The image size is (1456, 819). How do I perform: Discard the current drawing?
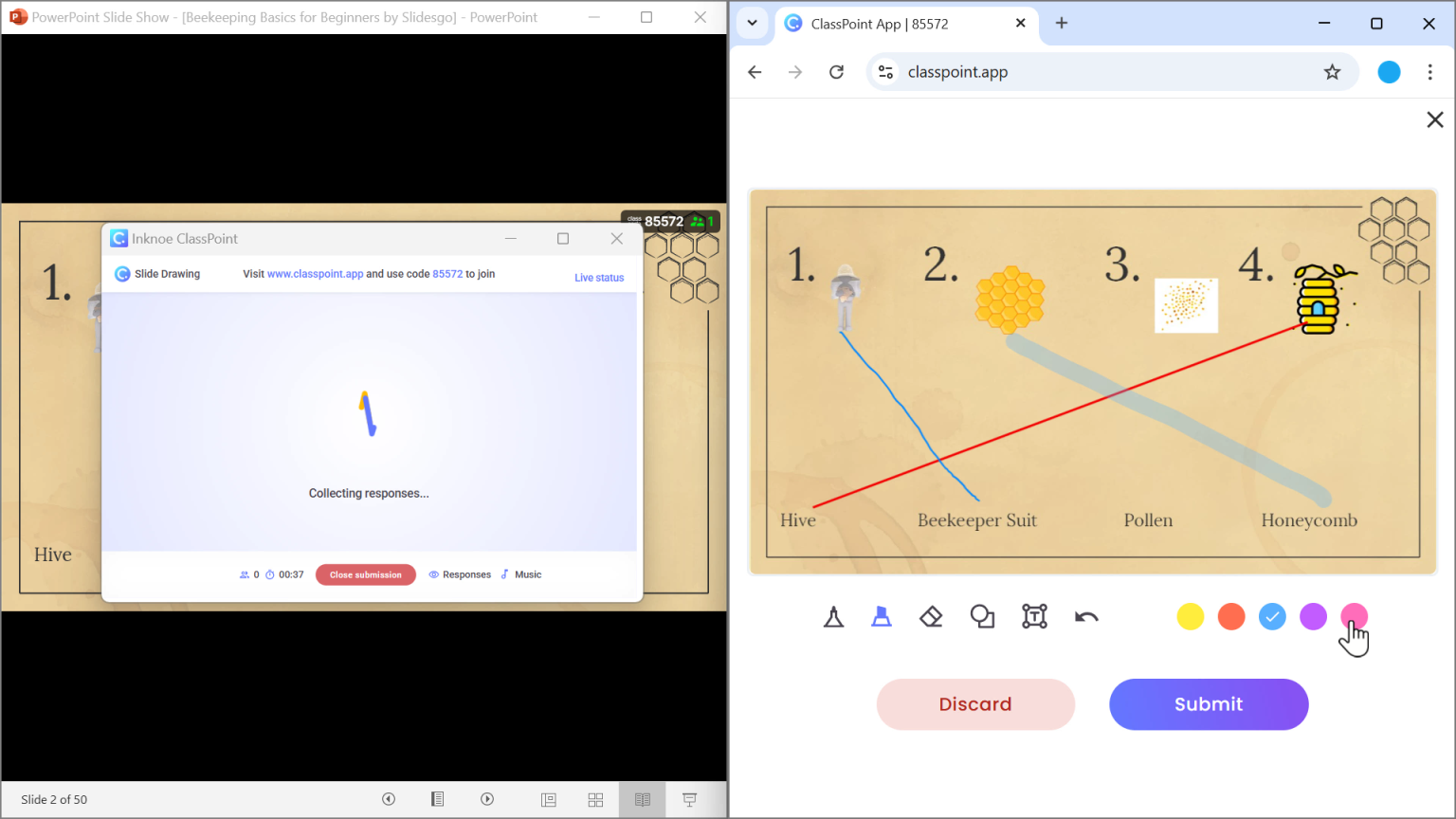coord(975,704)
